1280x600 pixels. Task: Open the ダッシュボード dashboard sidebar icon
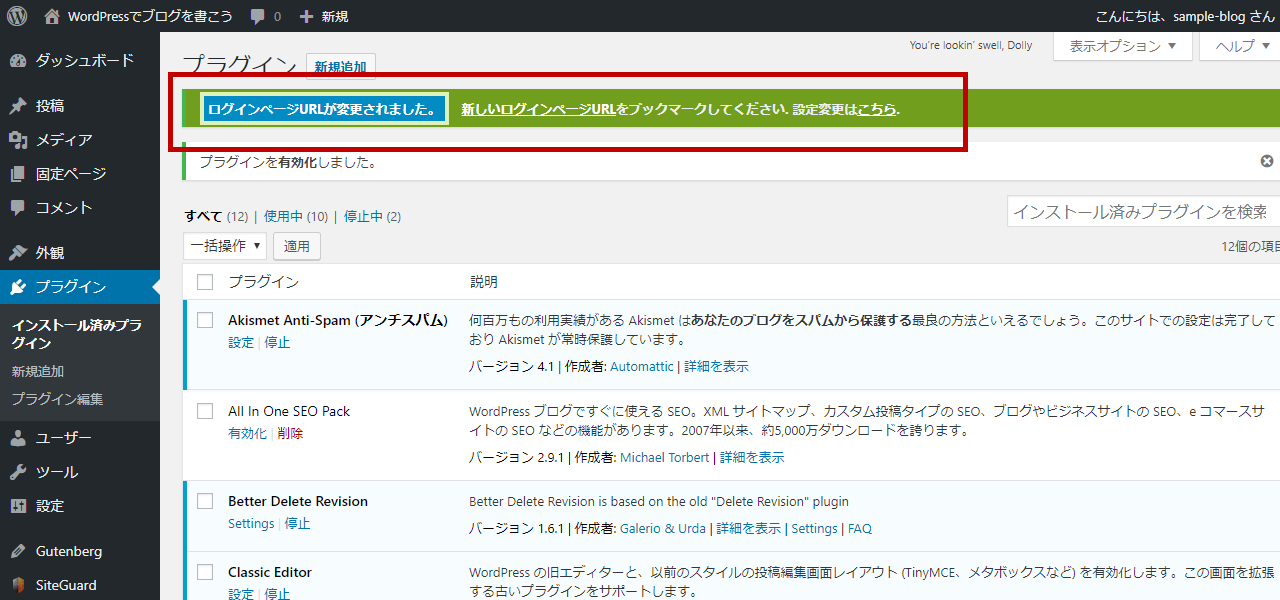pyautogui.click(x=18, y=60)
